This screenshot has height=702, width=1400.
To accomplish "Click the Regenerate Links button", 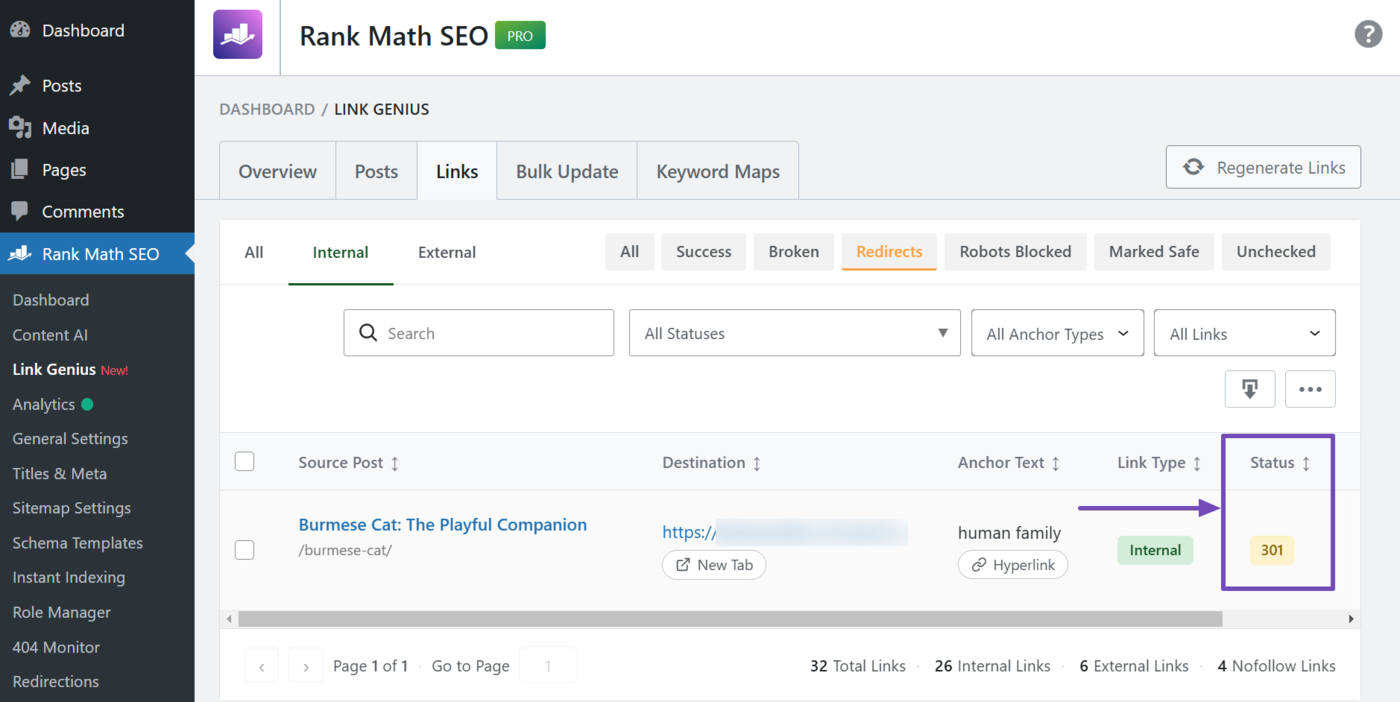I will (1263, 167).
